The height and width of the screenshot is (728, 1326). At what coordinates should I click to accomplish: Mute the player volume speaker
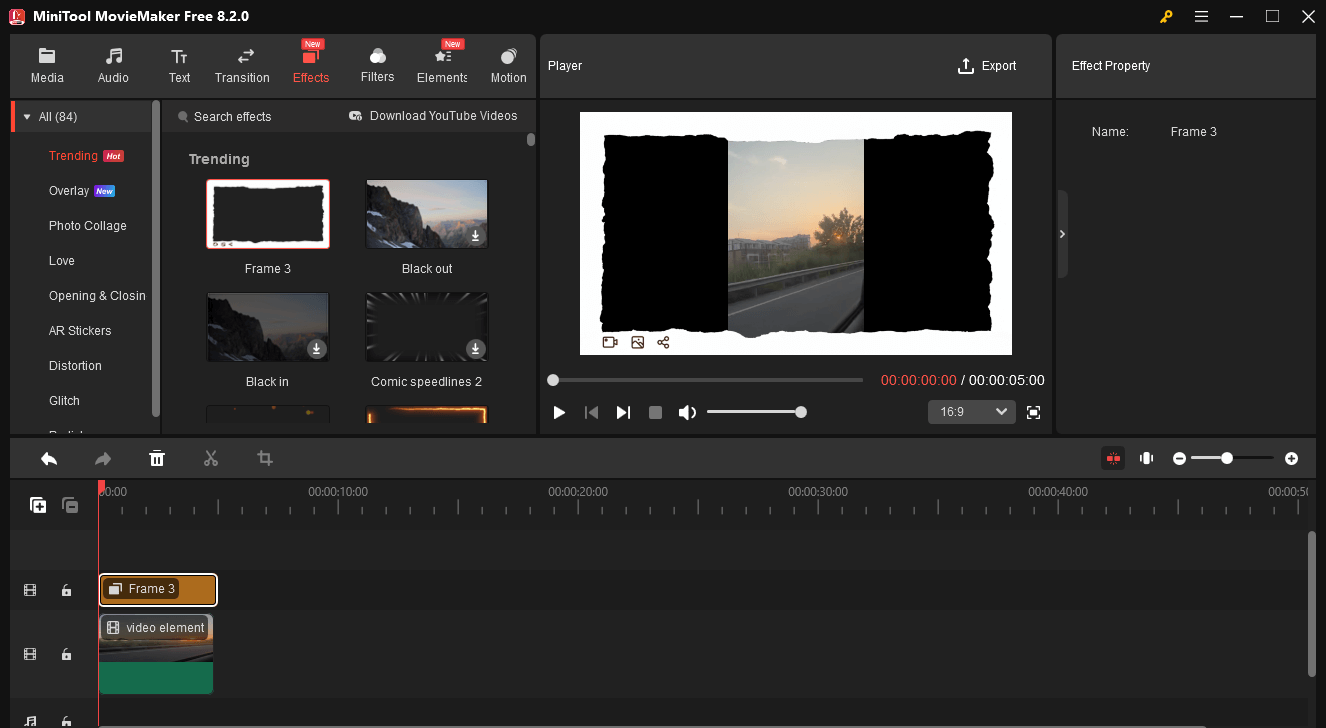tap(687, 412)
